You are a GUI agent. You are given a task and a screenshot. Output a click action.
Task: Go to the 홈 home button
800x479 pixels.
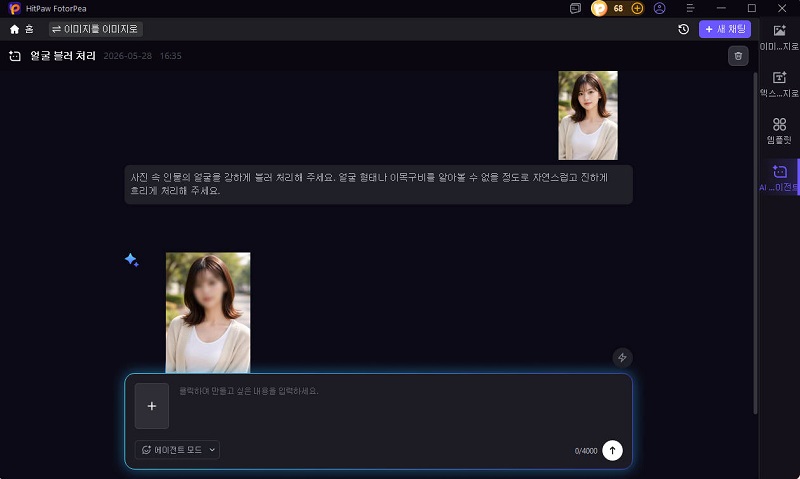click(x=21, y=30)
